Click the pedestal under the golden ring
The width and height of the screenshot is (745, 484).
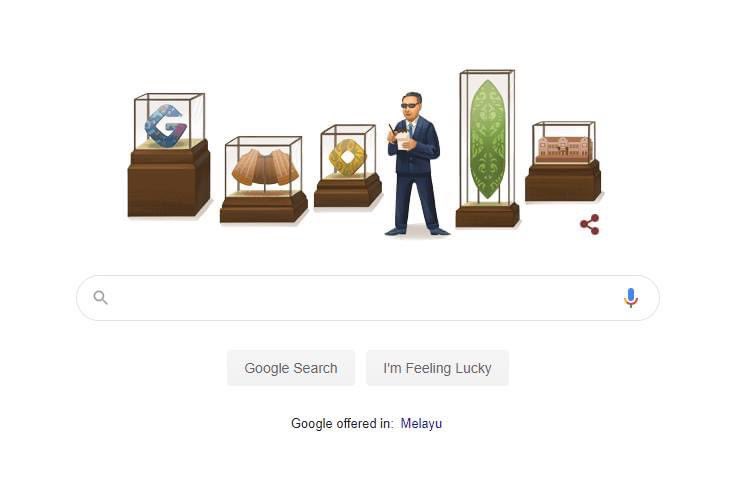(x=347, y=191)
